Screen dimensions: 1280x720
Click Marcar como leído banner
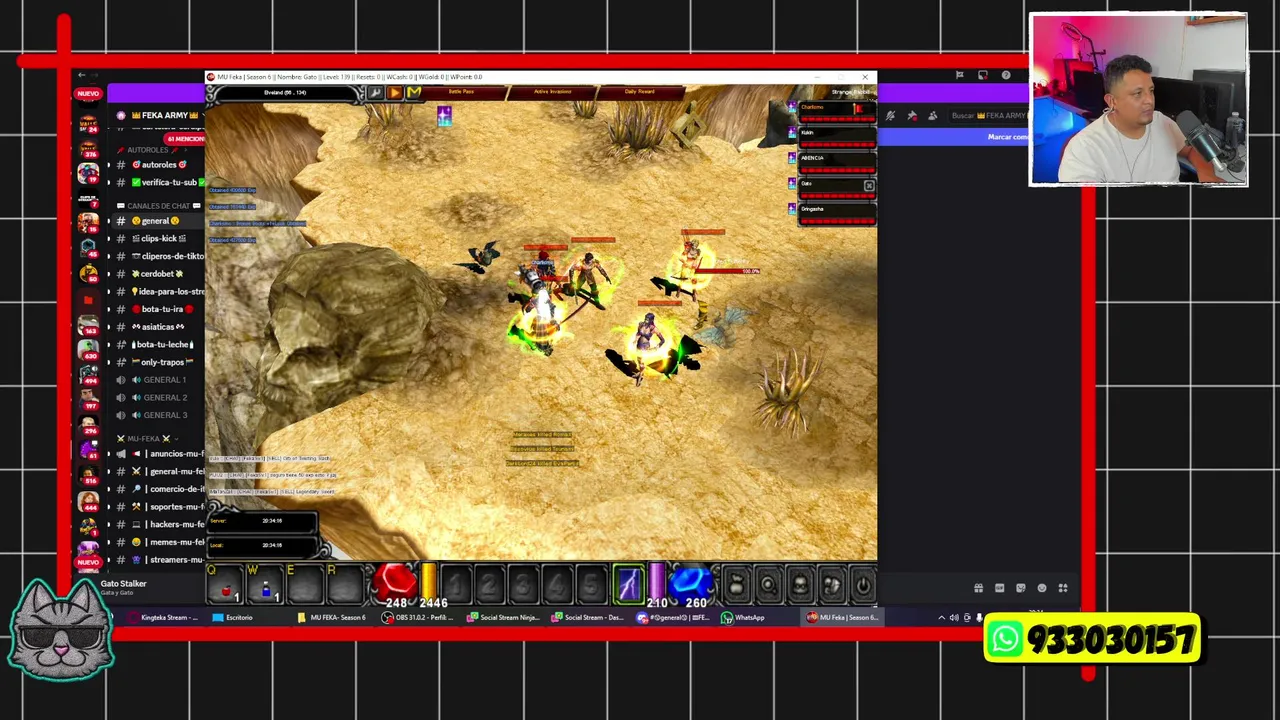1007,137
